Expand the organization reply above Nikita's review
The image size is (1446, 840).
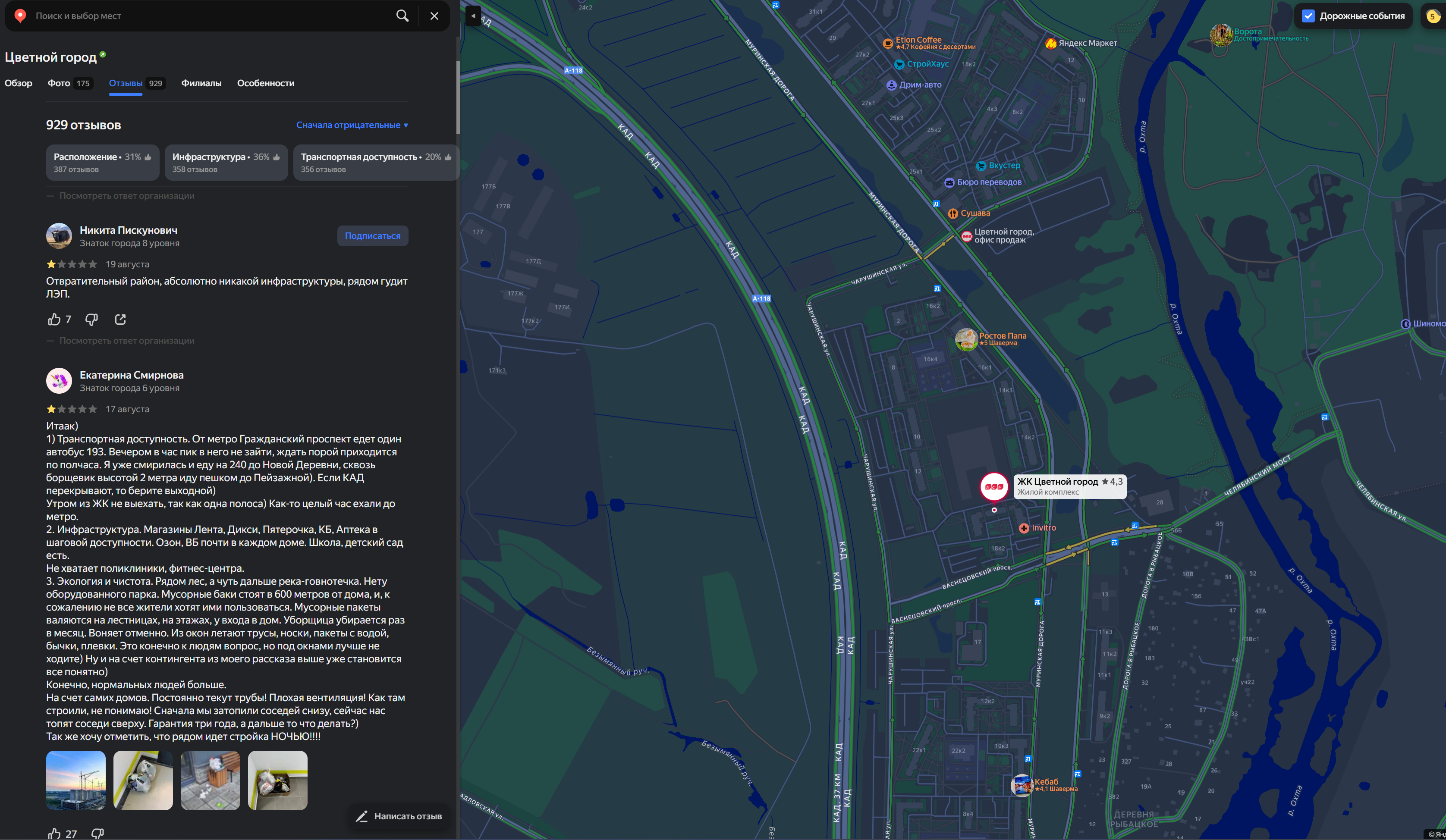126,196
